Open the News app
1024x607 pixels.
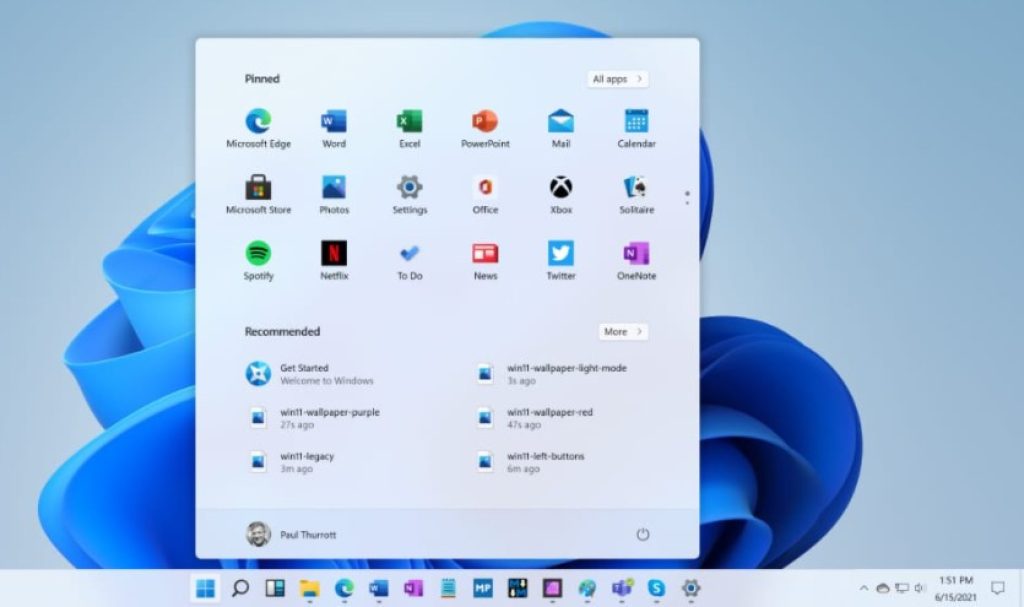tap(485, 261)
